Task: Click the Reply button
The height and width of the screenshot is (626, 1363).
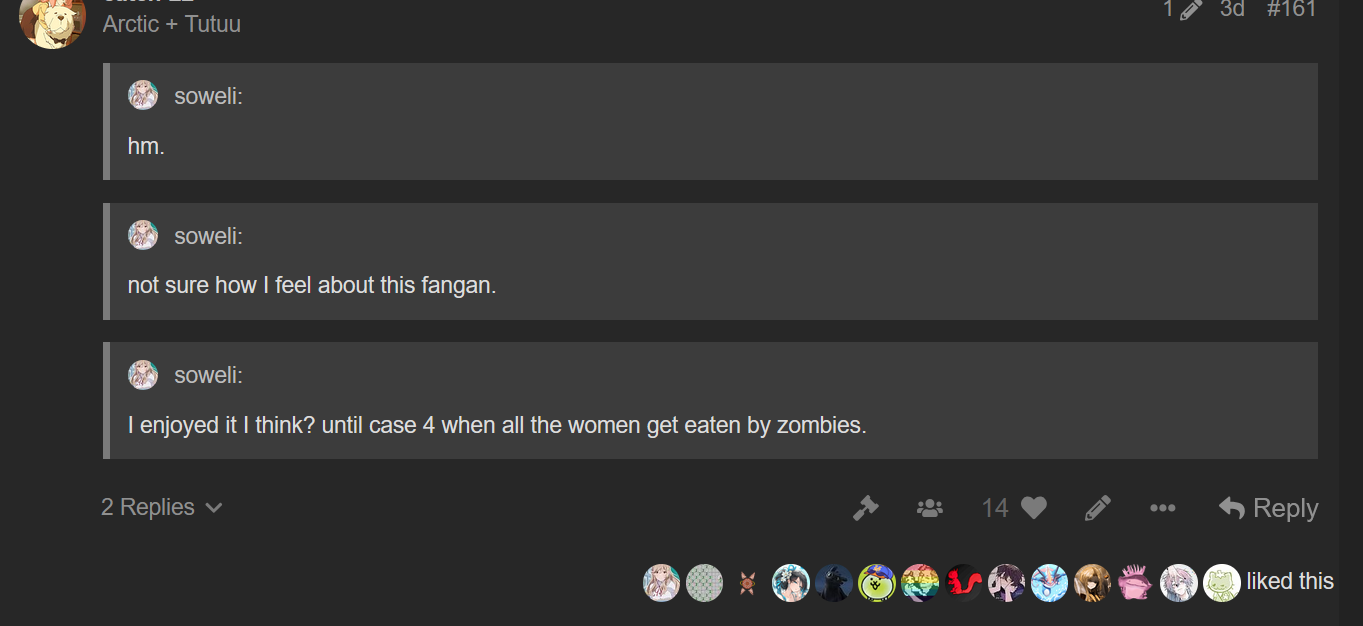Action: point(1268,508)
